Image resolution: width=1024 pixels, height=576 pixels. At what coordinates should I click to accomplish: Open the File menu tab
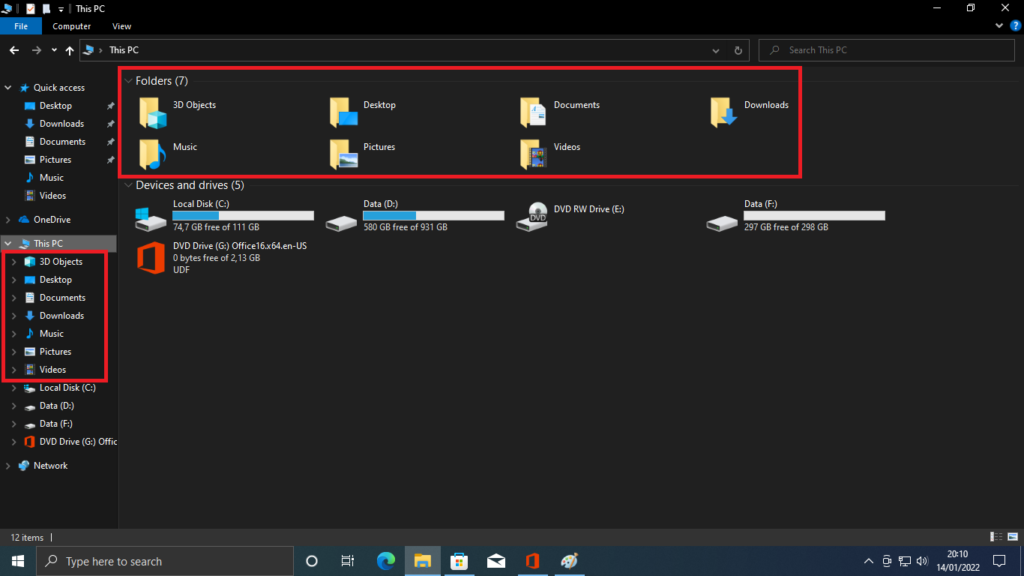pyautogui.click(x=21, y=26)
